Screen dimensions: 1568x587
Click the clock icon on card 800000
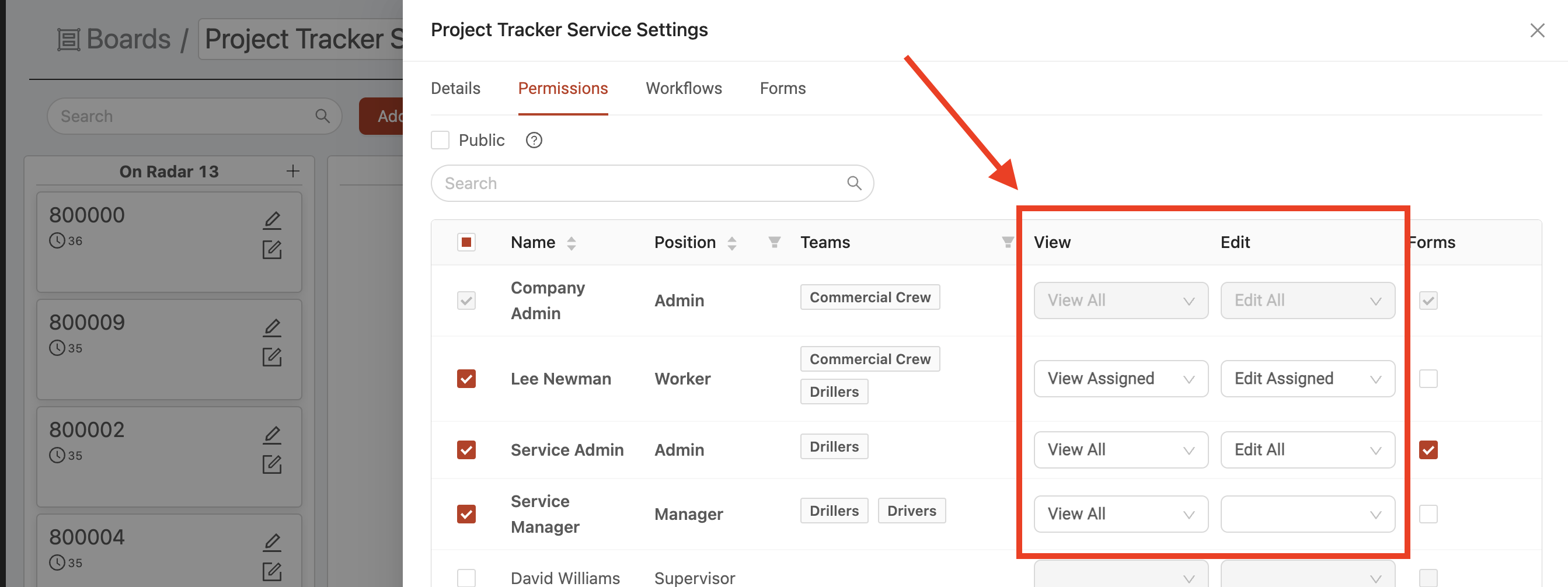(57, 241)
